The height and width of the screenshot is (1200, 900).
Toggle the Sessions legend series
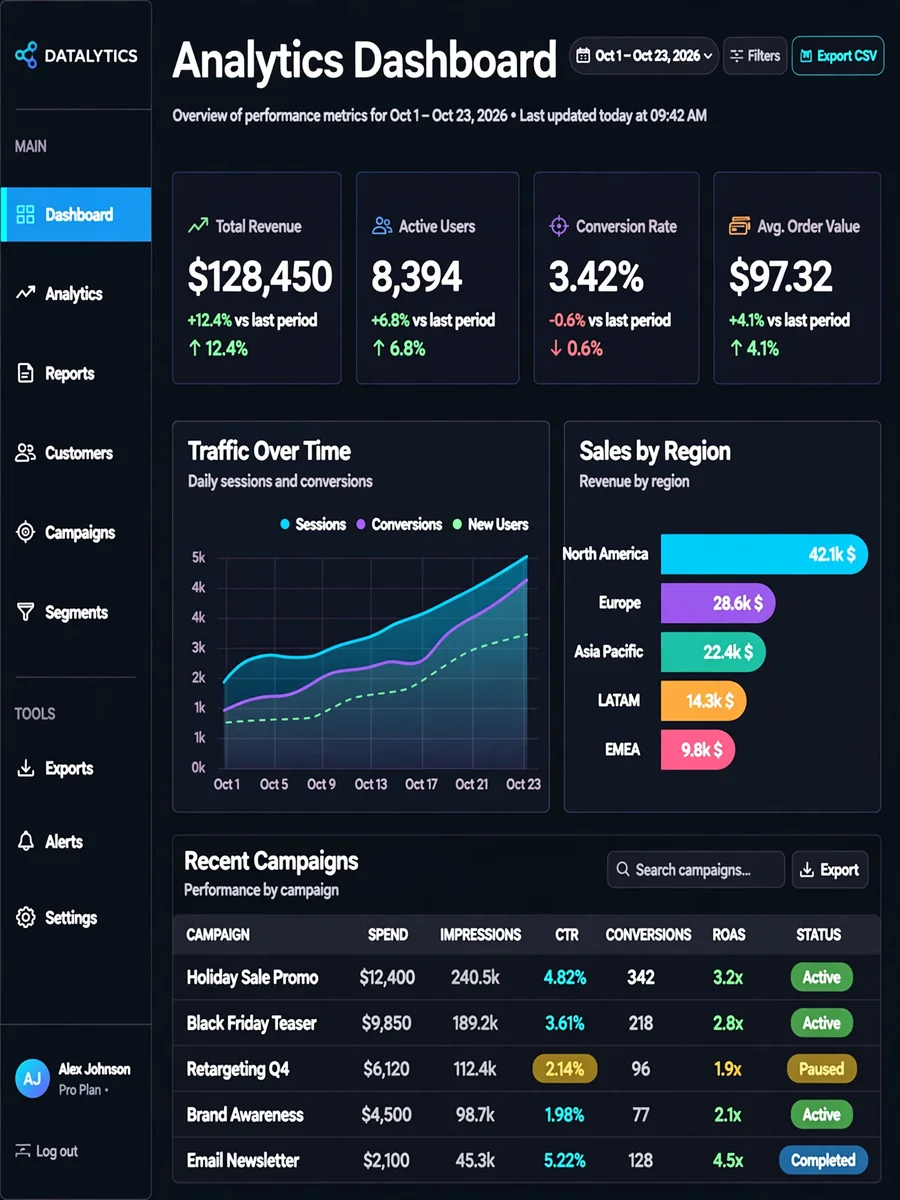[x=313, y=524]
